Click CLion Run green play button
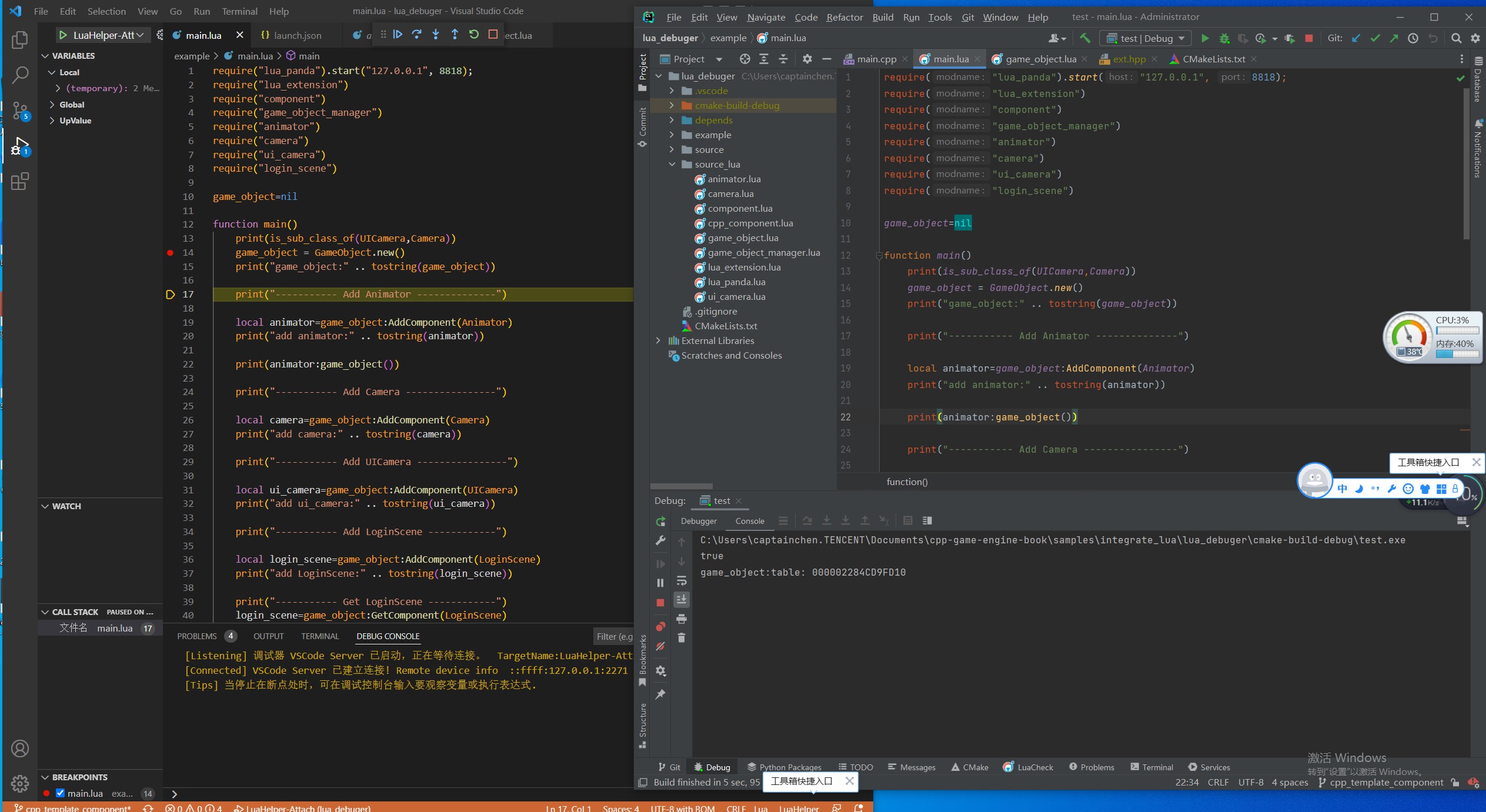Screen dimensions: 1486x812 click(1205, 38)
